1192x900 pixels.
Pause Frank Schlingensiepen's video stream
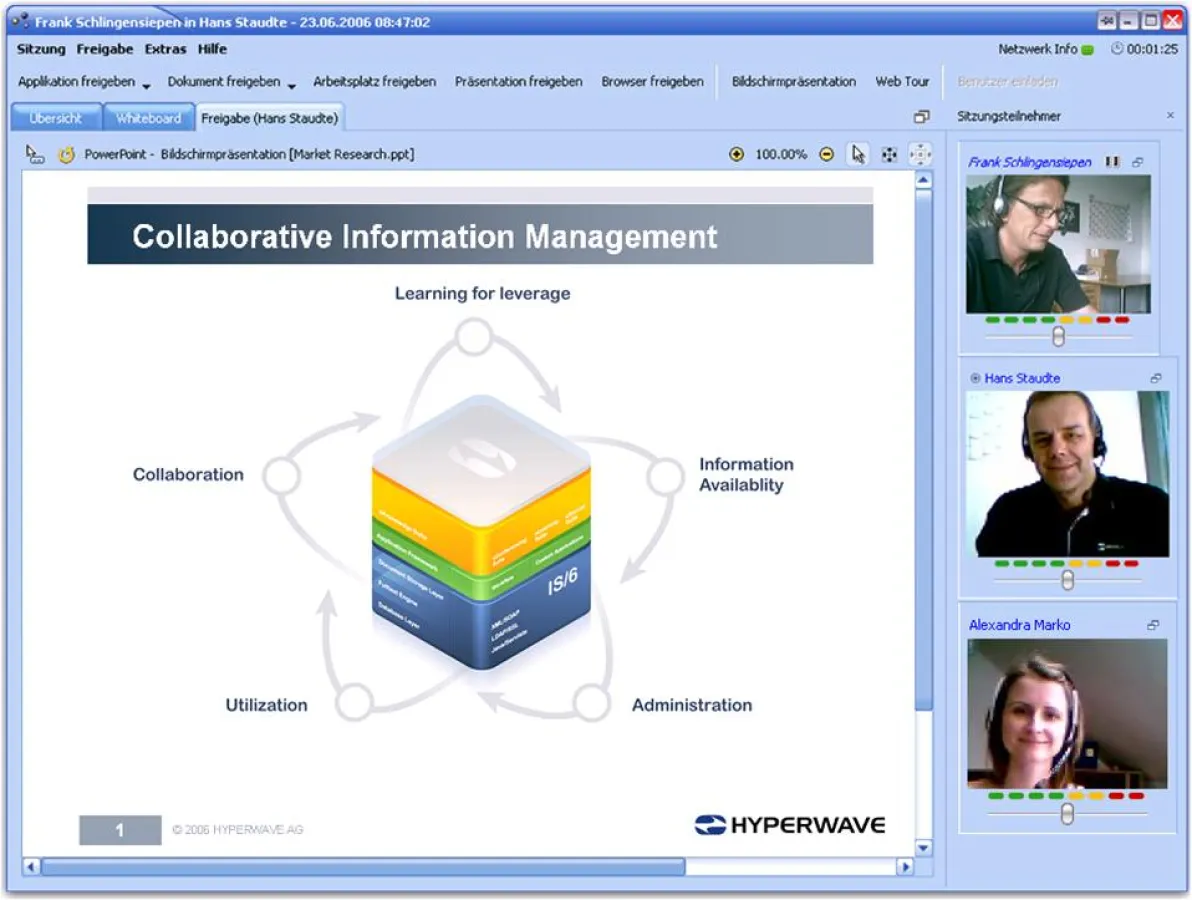[1112, 161]
